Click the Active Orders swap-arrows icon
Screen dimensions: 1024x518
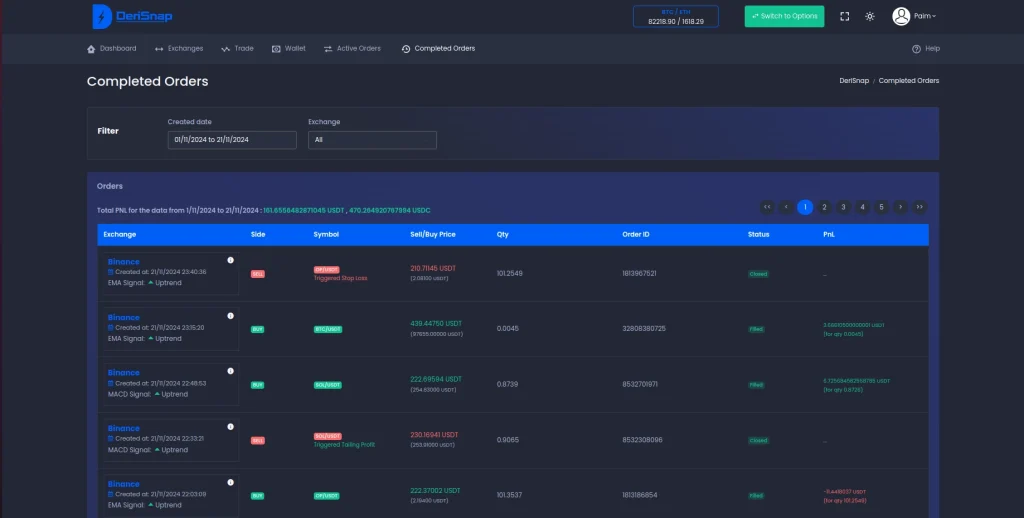pyautogui.click(x=328, y=49)
